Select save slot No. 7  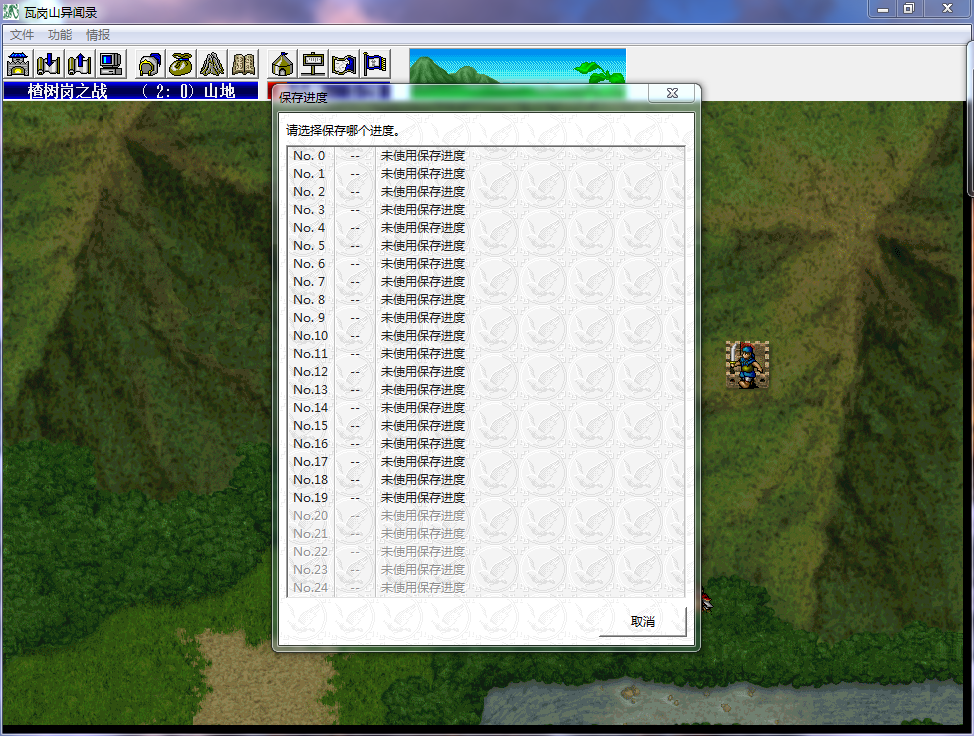(x=486, y=282)
